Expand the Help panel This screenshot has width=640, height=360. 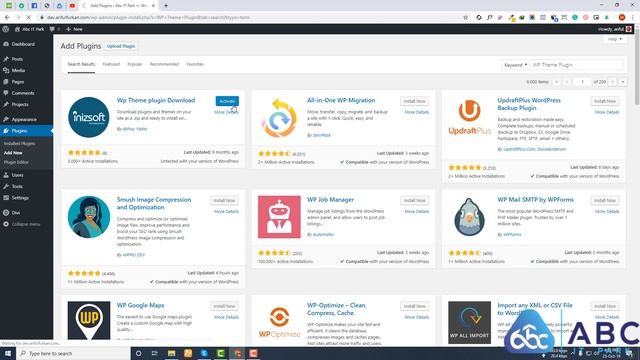pos(614,39)
